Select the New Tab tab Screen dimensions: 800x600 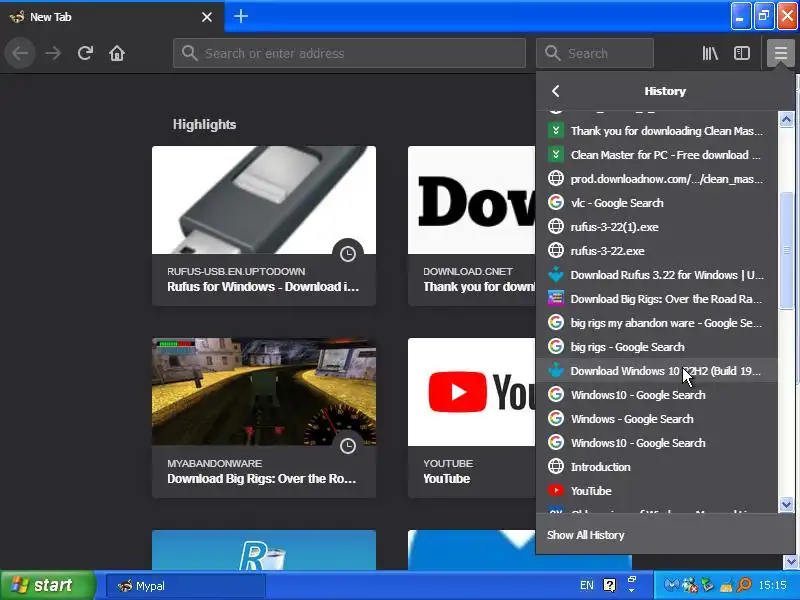tap(112, 17)
